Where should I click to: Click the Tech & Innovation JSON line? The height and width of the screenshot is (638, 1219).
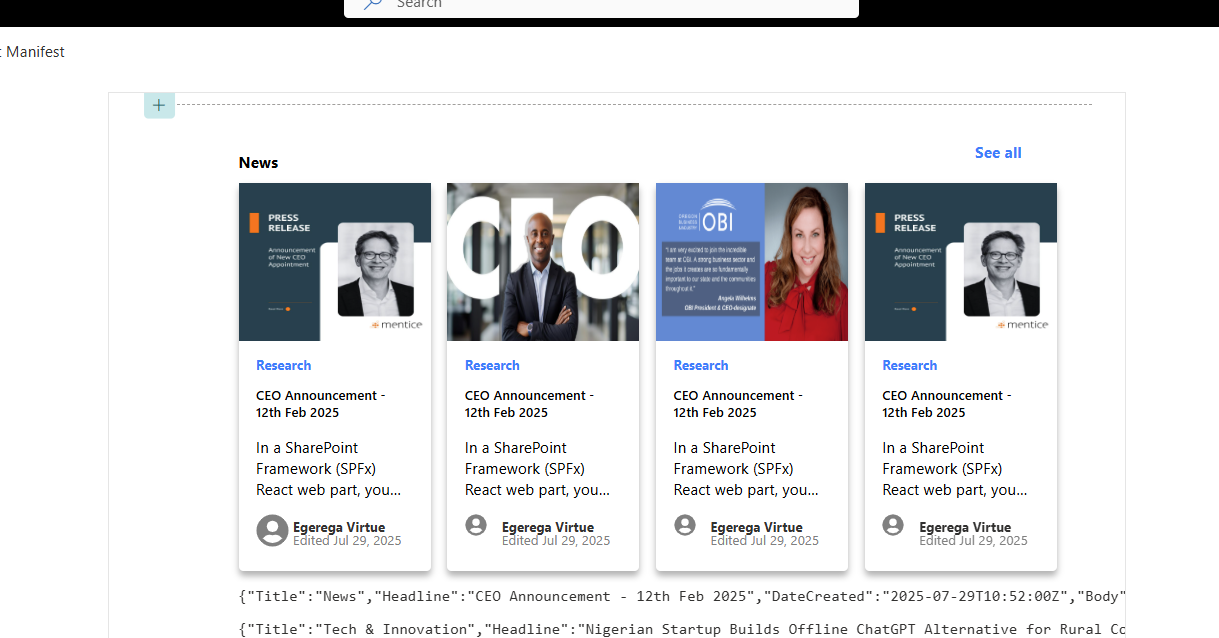point(680,629)
